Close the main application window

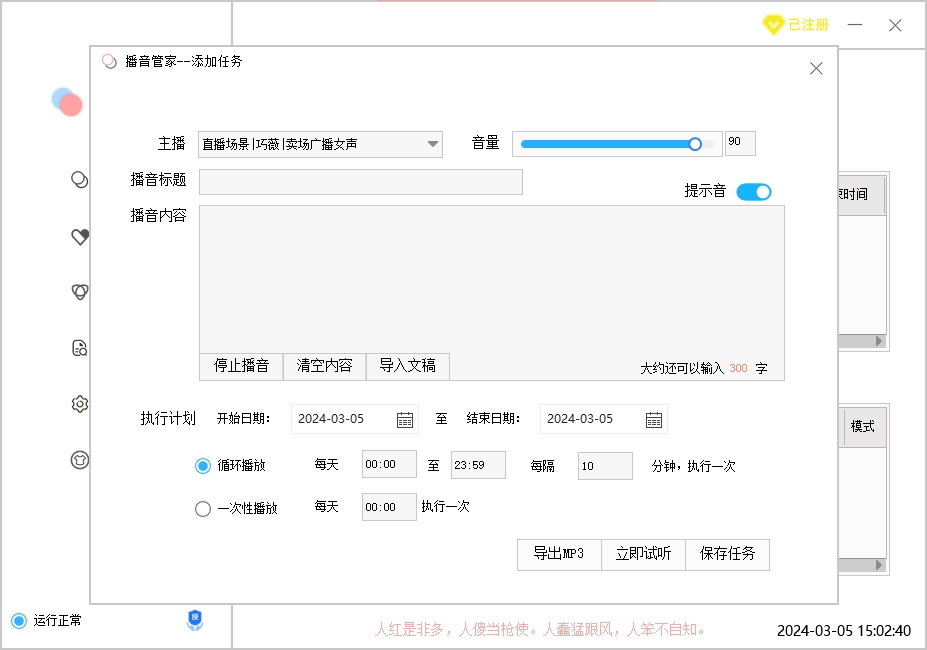tap(895, 25)
